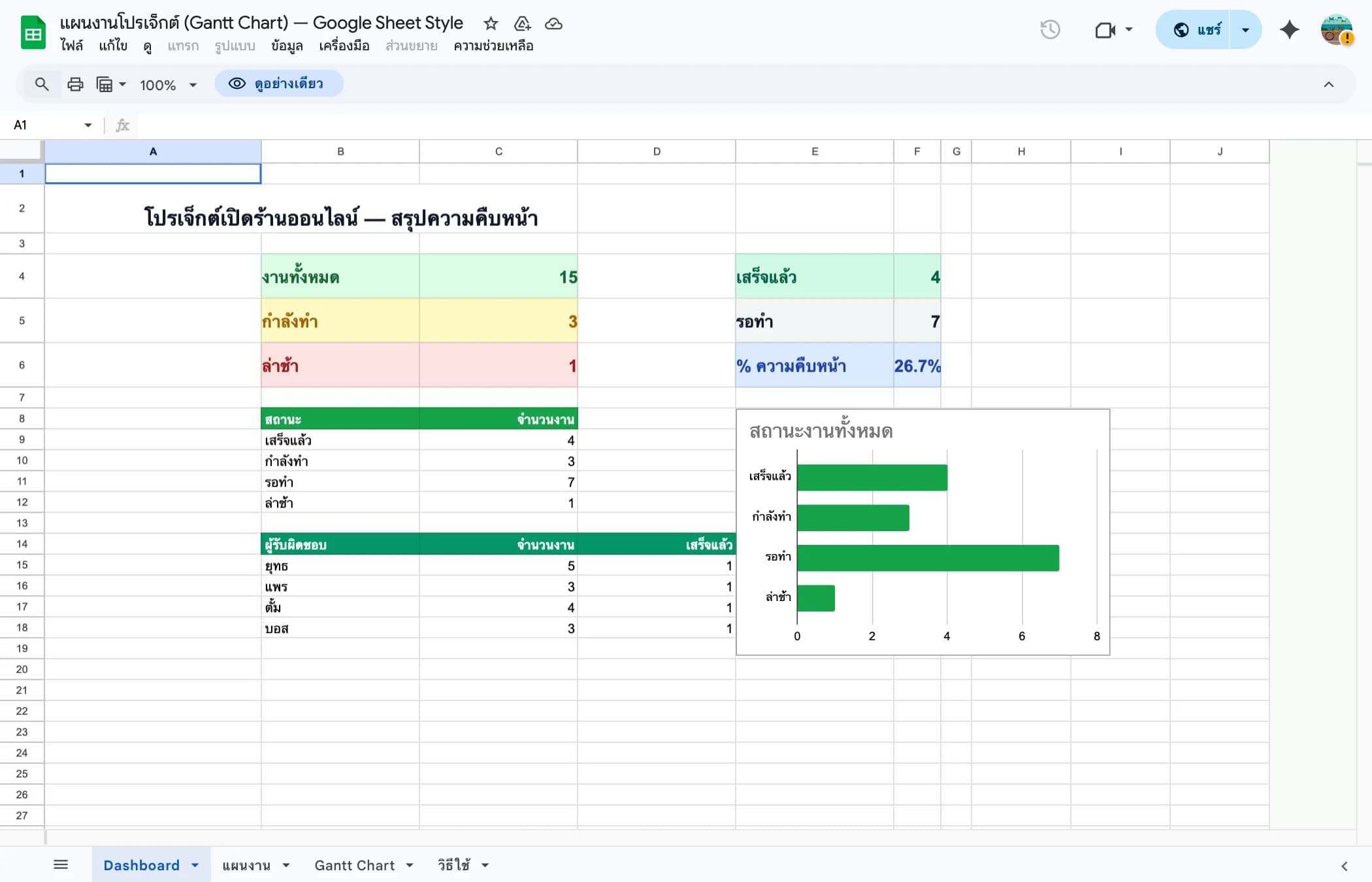Image resolution: width=1372 pixels, height=882 pixels.
Task: Open the name box A1 dropdown
Action: coord(87,125)
